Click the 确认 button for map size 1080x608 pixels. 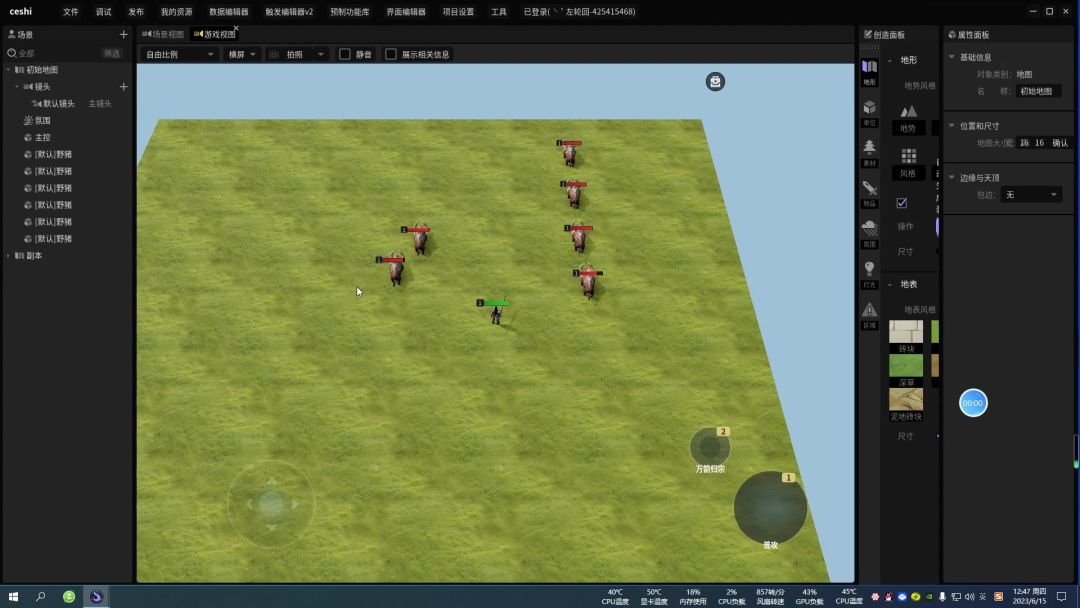(x=1060, y=143)
